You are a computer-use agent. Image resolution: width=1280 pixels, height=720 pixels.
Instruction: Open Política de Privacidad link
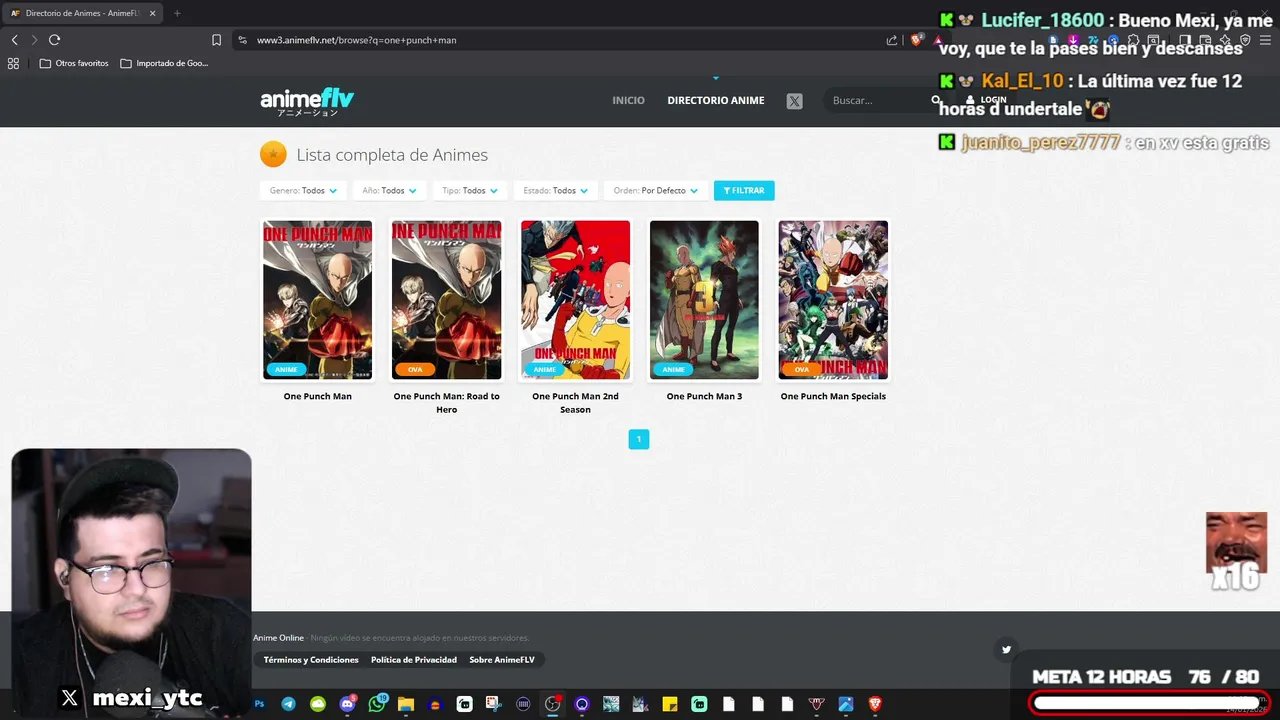point(414,660)
